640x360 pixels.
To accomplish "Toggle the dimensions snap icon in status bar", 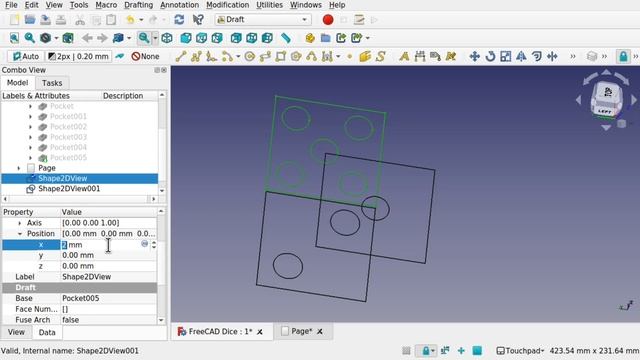I will [x=445, y=351].
